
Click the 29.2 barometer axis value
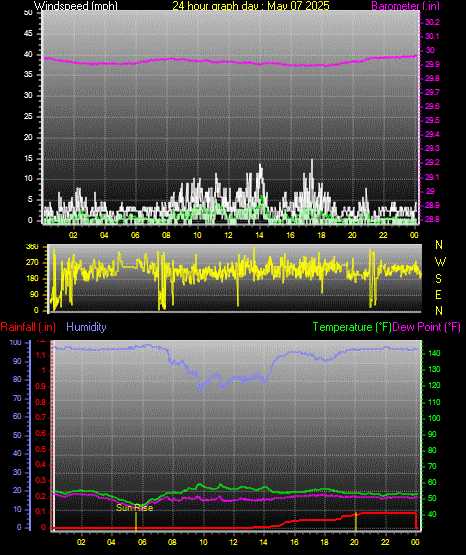click(432, 162)
